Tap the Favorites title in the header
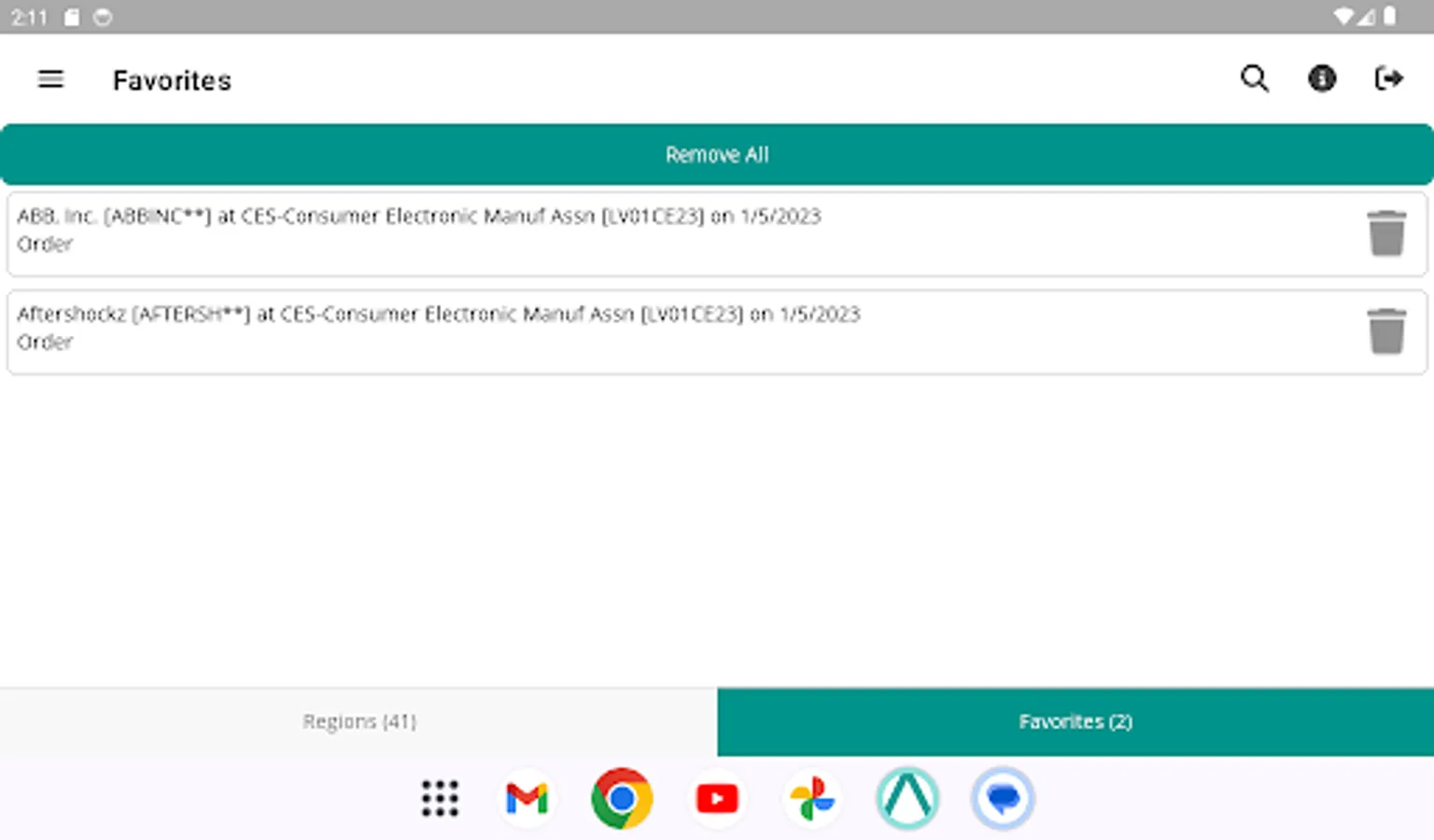Viewport: 1434px width, 840px height. (x=172, y=79)
